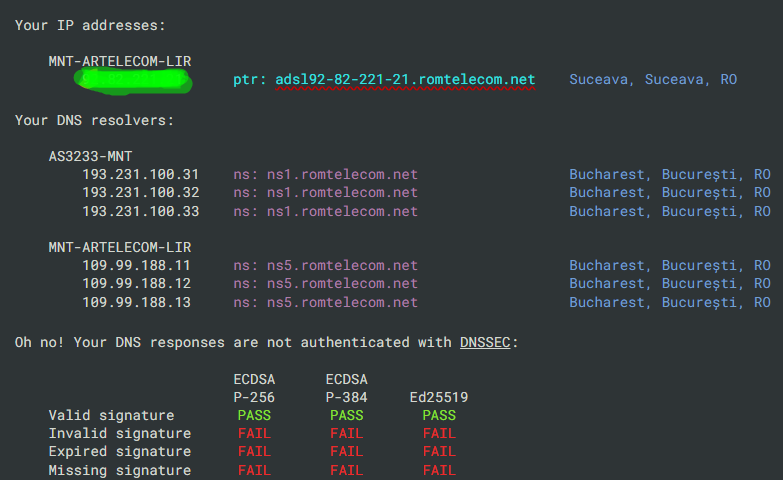Click resolver IP 109.99.188.12
The height and width of the screenshot is (480, 783).
136,284
